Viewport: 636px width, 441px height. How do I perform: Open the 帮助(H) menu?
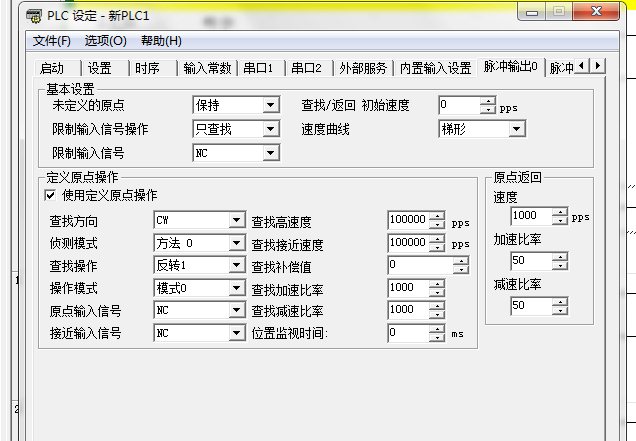pyautogui.click(x=160, y=41)
